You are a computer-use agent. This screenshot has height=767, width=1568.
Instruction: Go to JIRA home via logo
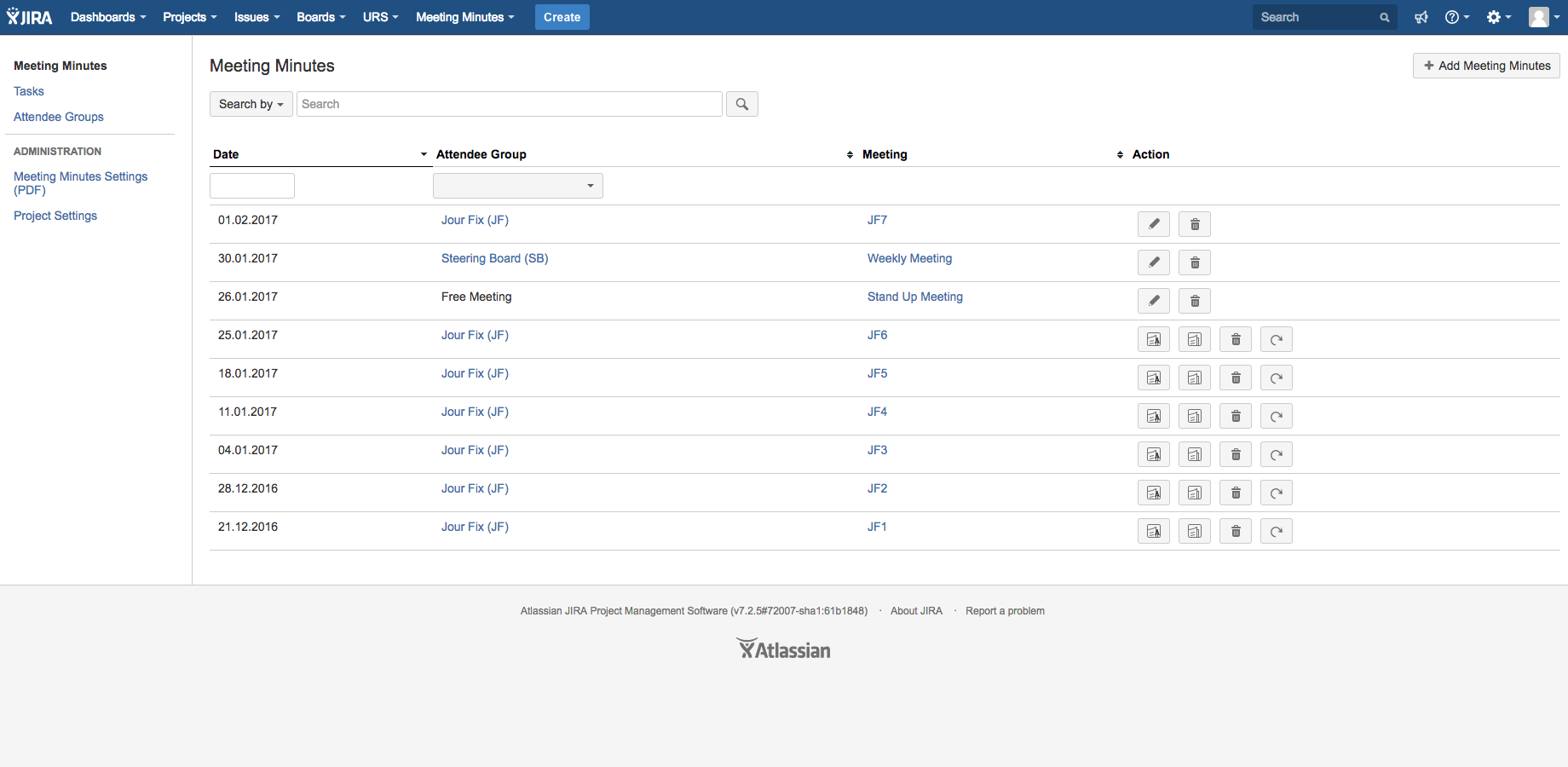(30, 17)
